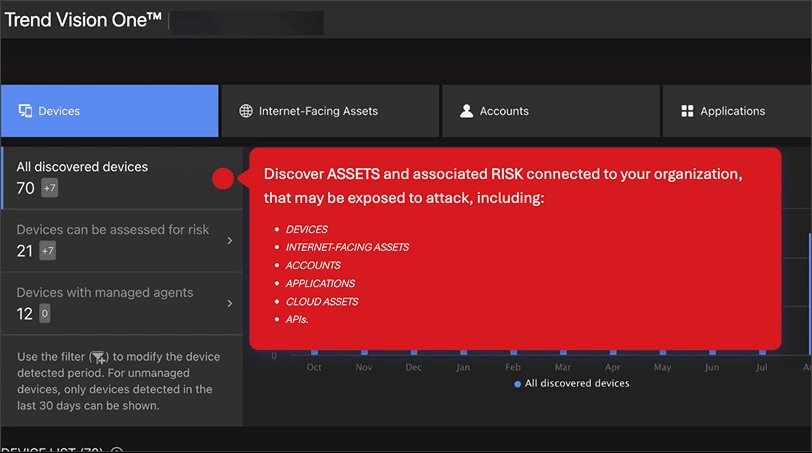This screenshot has width=812, height=453.
Task: Click the filter icon in the hint text
Action: click(x=98, y=357)
